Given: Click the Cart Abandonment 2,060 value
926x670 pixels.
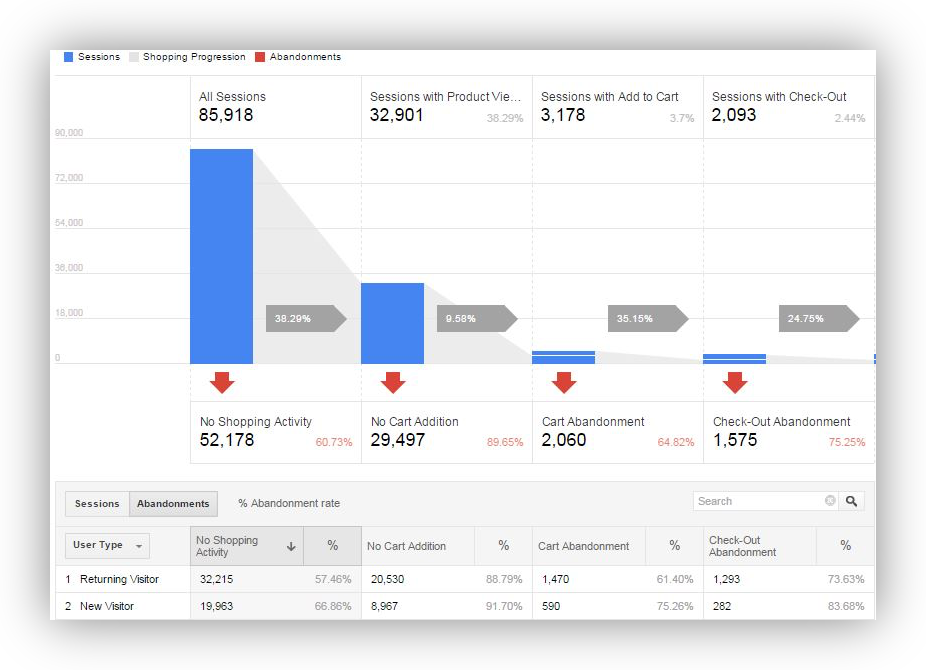Looking at the screenshot, I should coord(564,440).
